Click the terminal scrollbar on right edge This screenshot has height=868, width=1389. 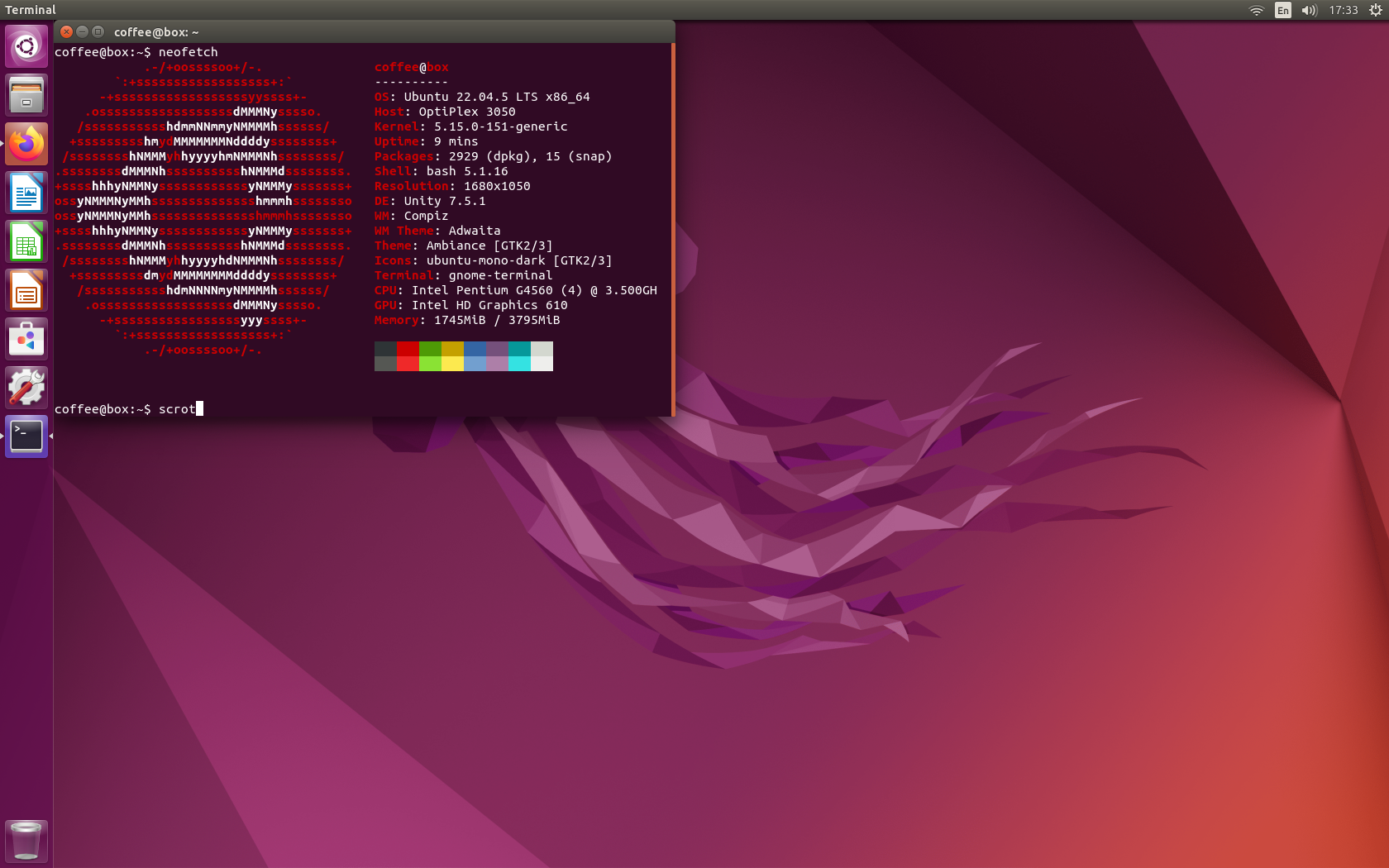673,230
